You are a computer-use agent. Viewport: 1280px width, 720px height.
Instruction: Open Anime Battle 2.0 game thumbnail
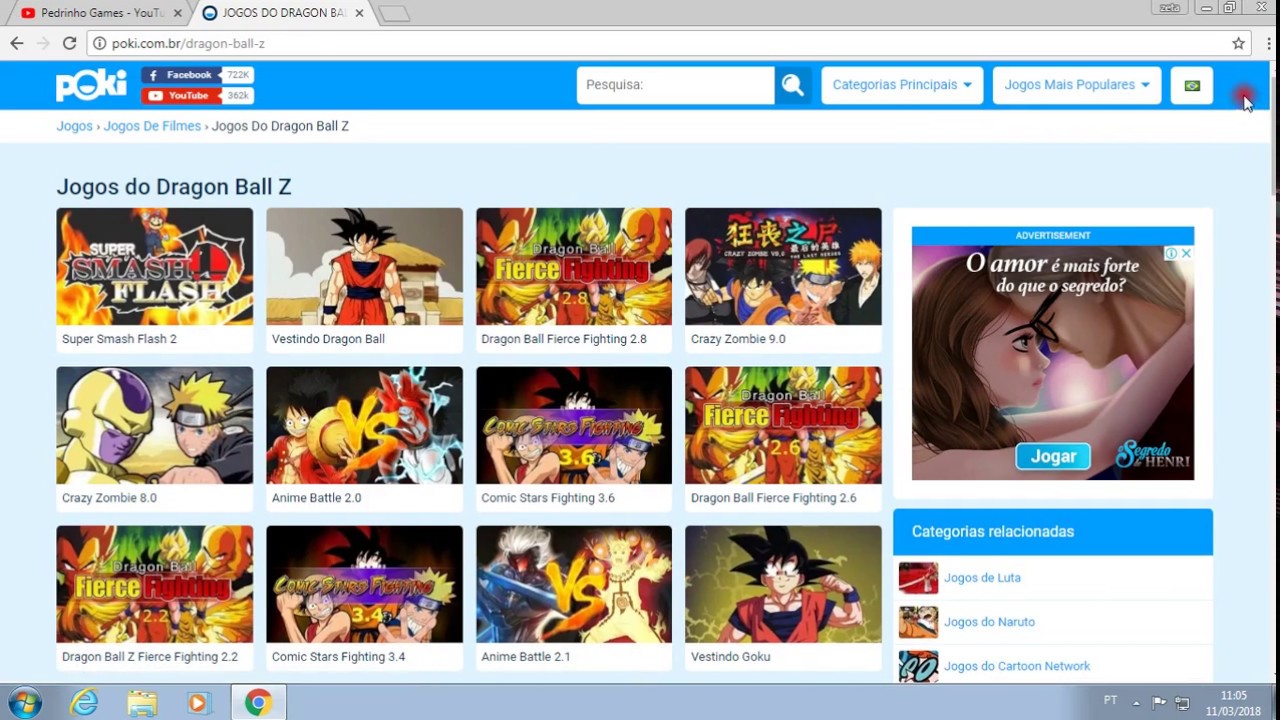coord(364,425)
